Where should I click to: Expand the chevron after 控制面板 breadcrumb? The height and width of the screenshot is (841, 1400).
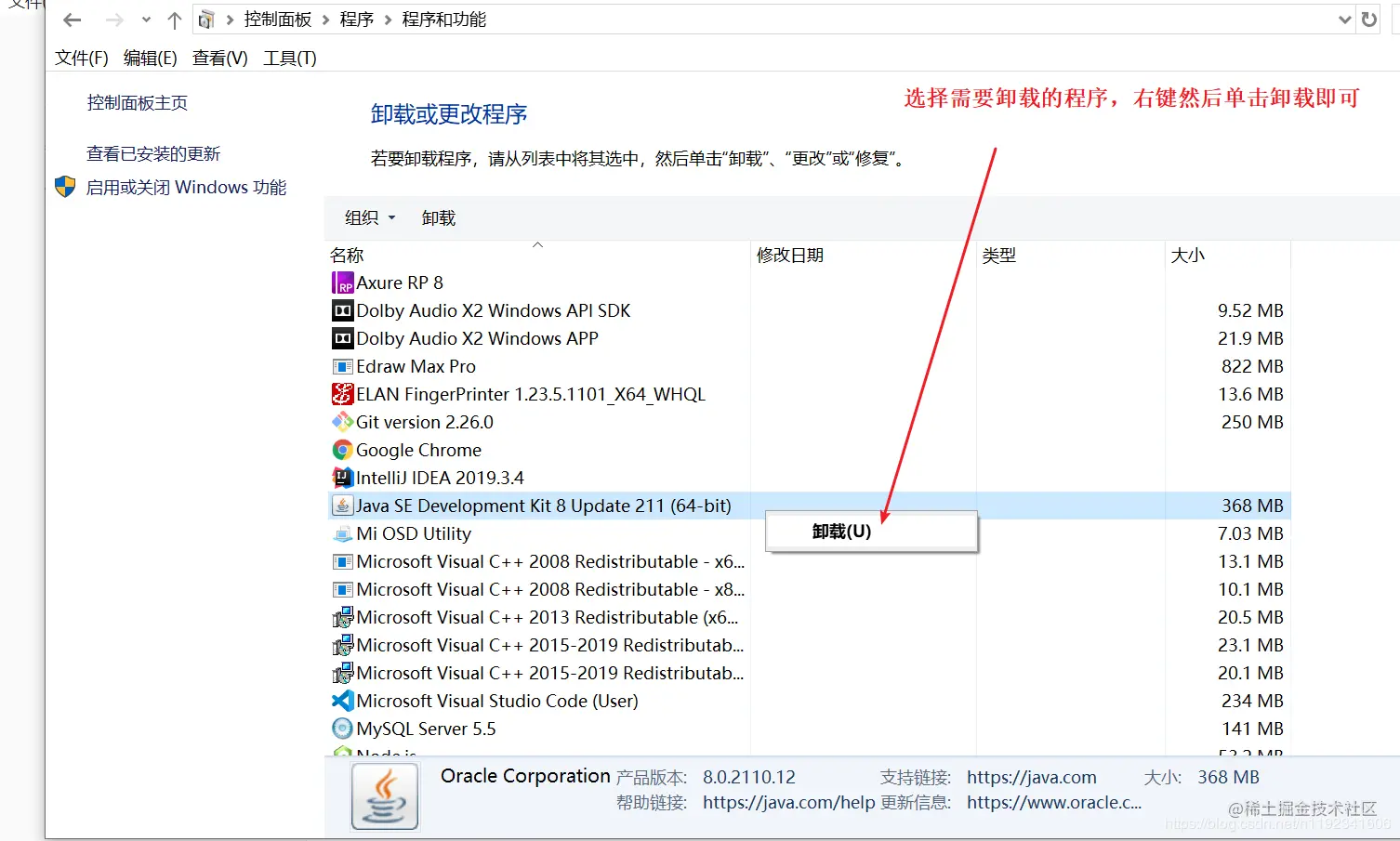(x=326, y=20)
